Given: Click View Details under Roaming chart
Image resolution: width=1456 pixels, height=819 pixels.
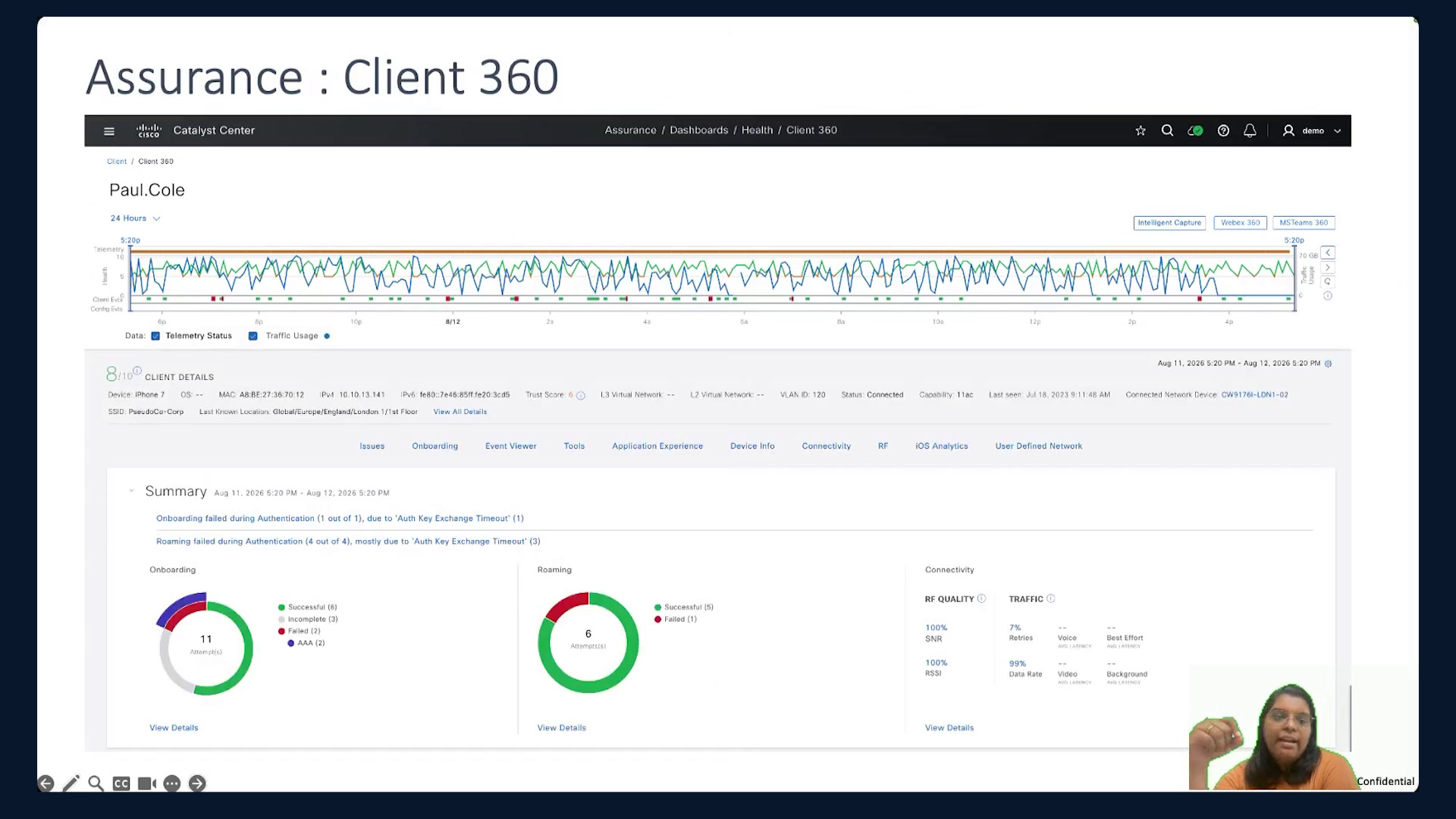Looking at the screenshot, I should [x=562, y=728].
